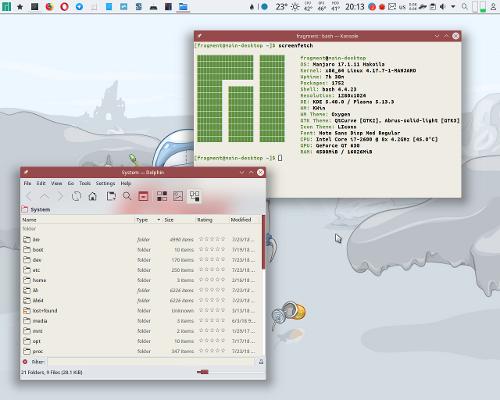
Task: Open the Dolphin search (magnifier) tool
Action: click(x=127, y=196)
